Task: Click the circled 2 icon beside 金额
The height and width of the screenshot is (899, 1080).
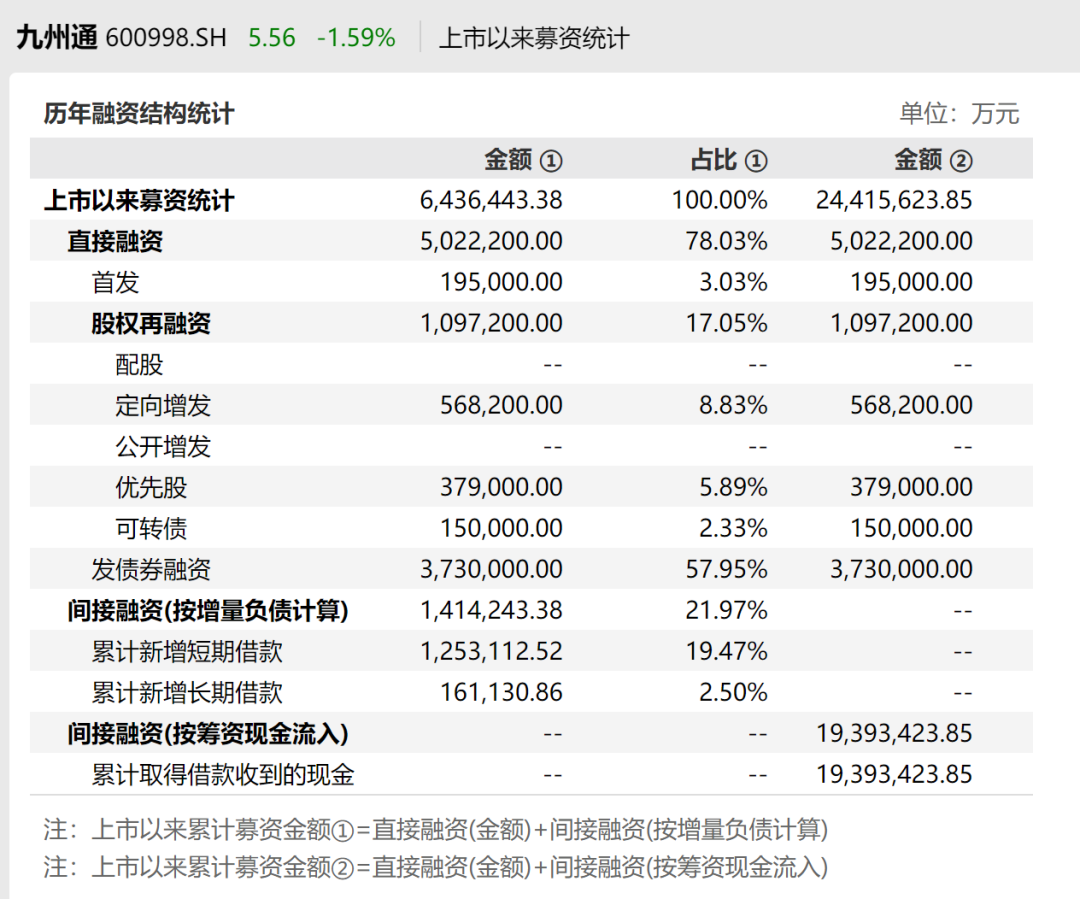Action: point(961,161)
